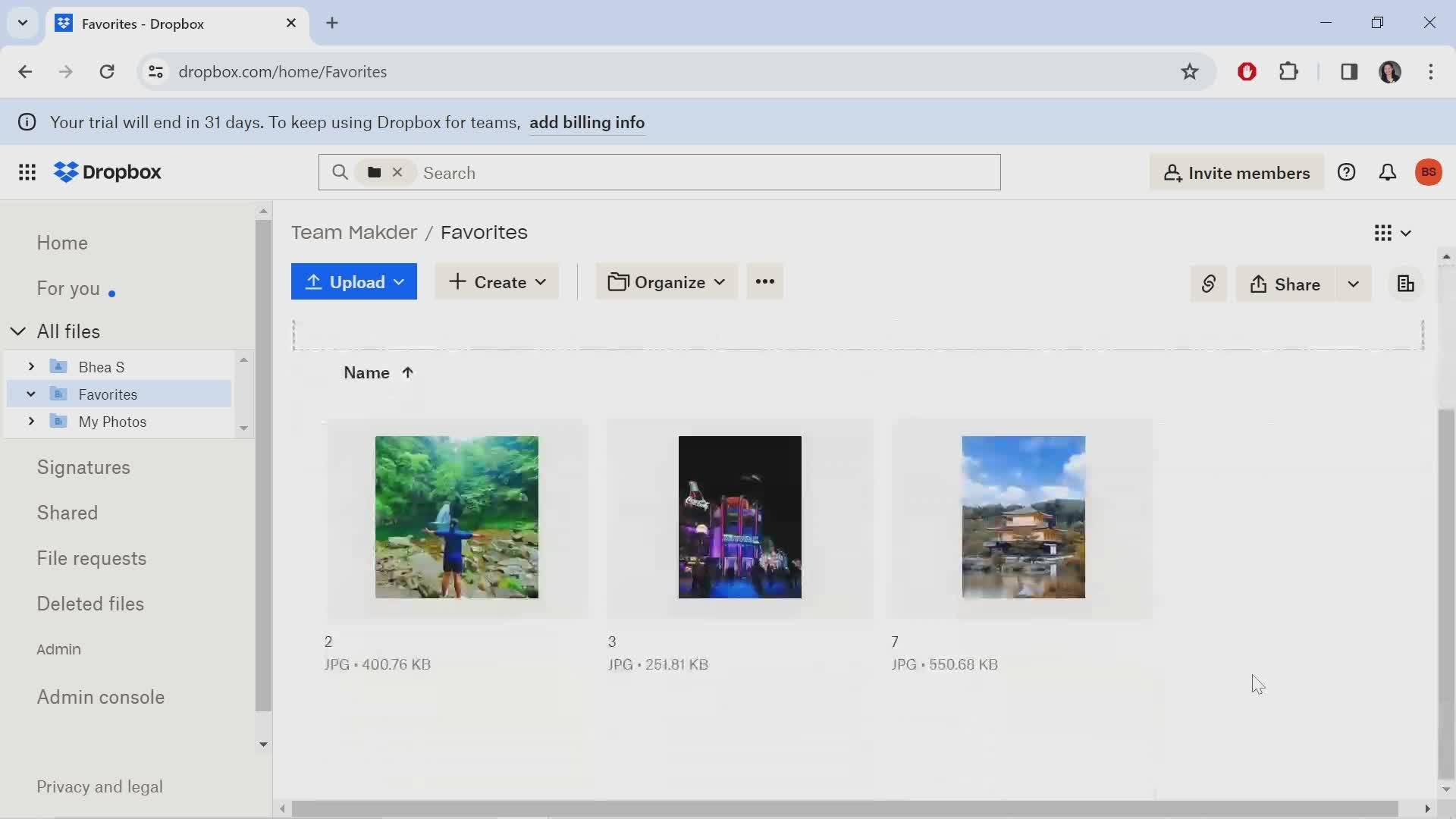The height and width of the screenshot is (819, 1456).
Task: Click add billing info link
Action: point(587,123)
